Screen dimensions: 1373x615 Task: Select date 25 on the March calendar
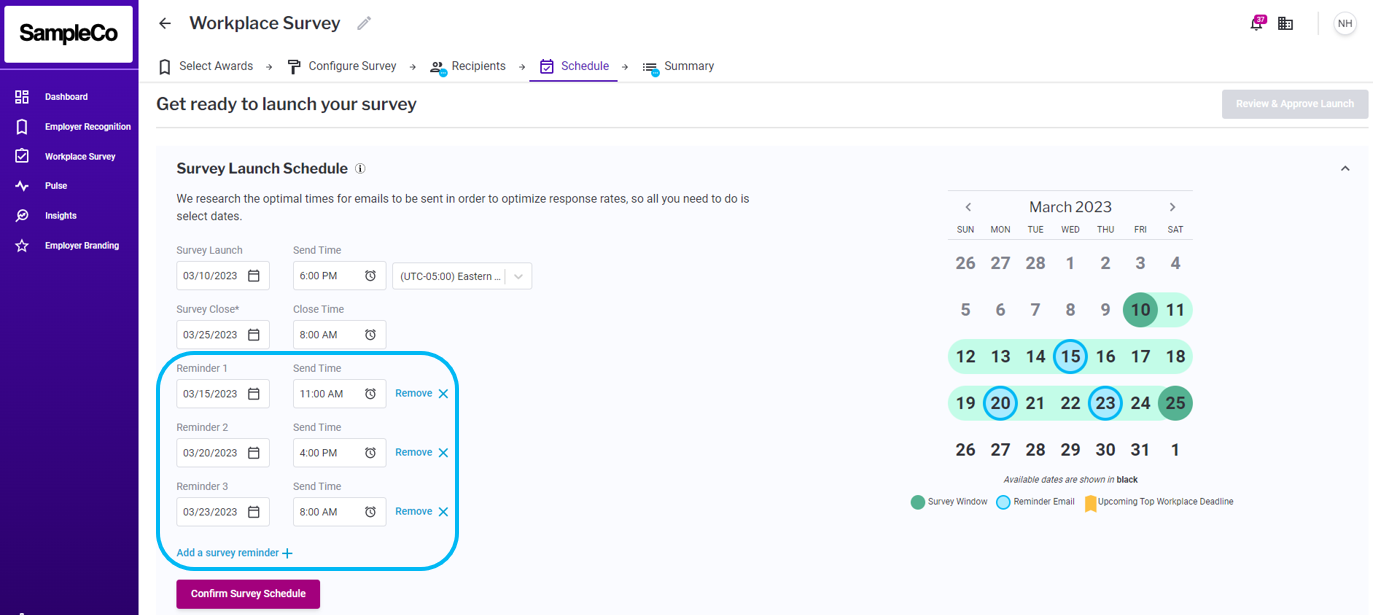click(1175, 402)
